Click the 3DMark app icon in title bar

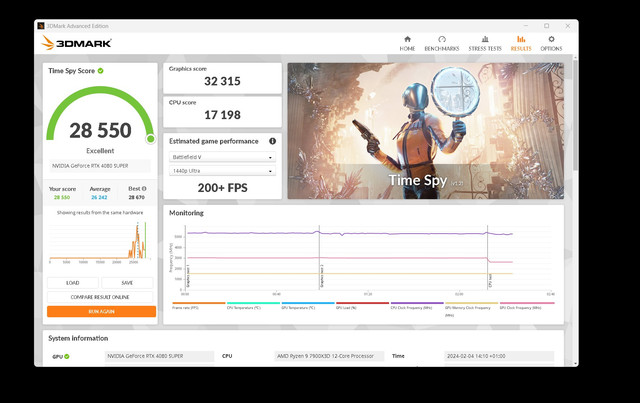pos(41,26)
